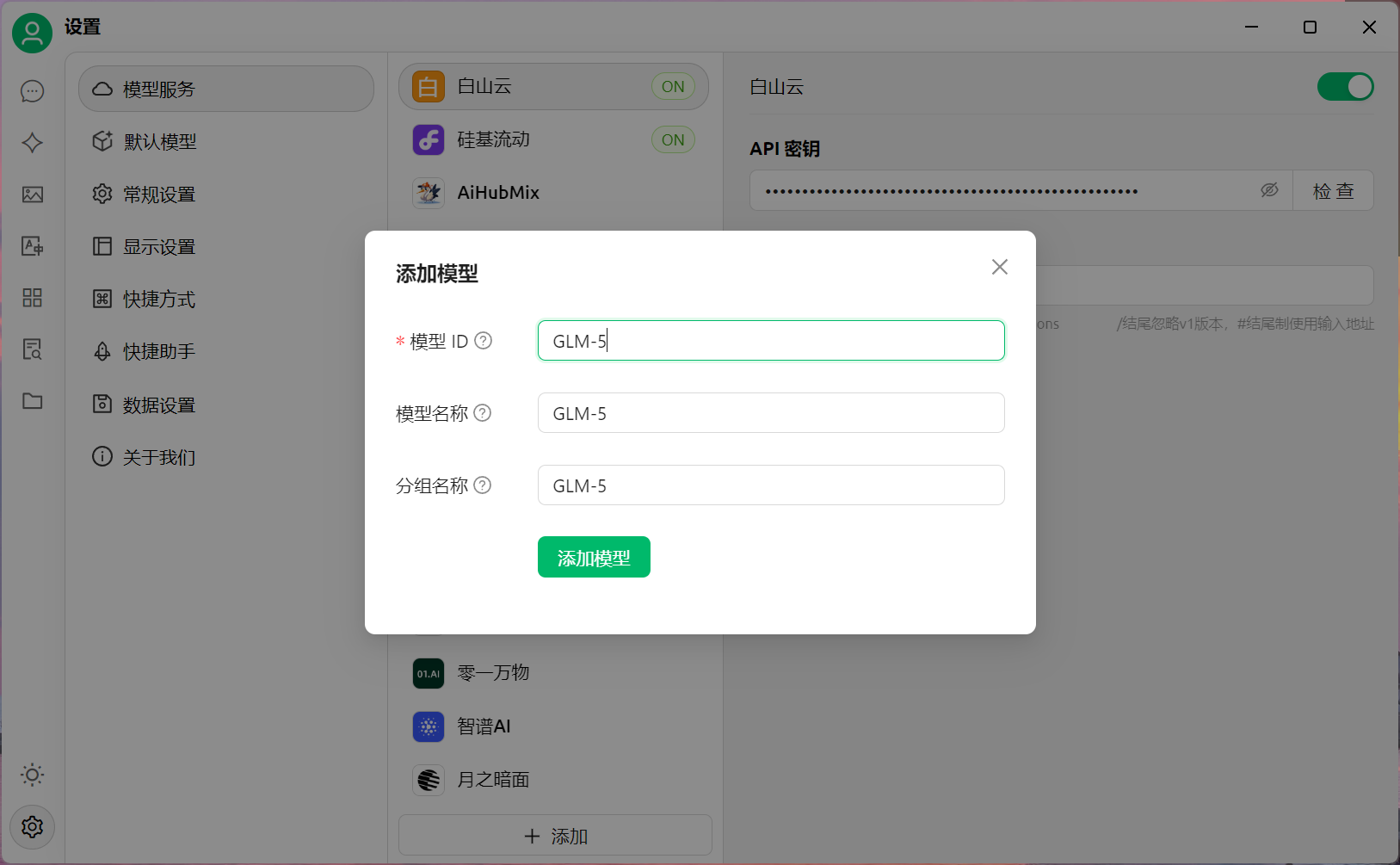Open the files folder sidebar icon

pos(33,401)
